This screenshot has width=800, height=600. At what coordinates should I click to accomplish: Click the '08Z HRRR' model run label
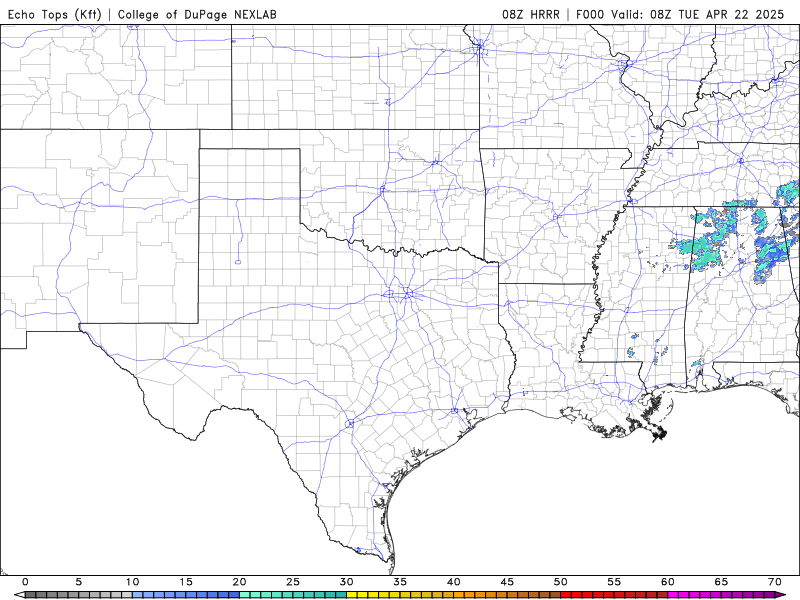[x=531, y=14]
